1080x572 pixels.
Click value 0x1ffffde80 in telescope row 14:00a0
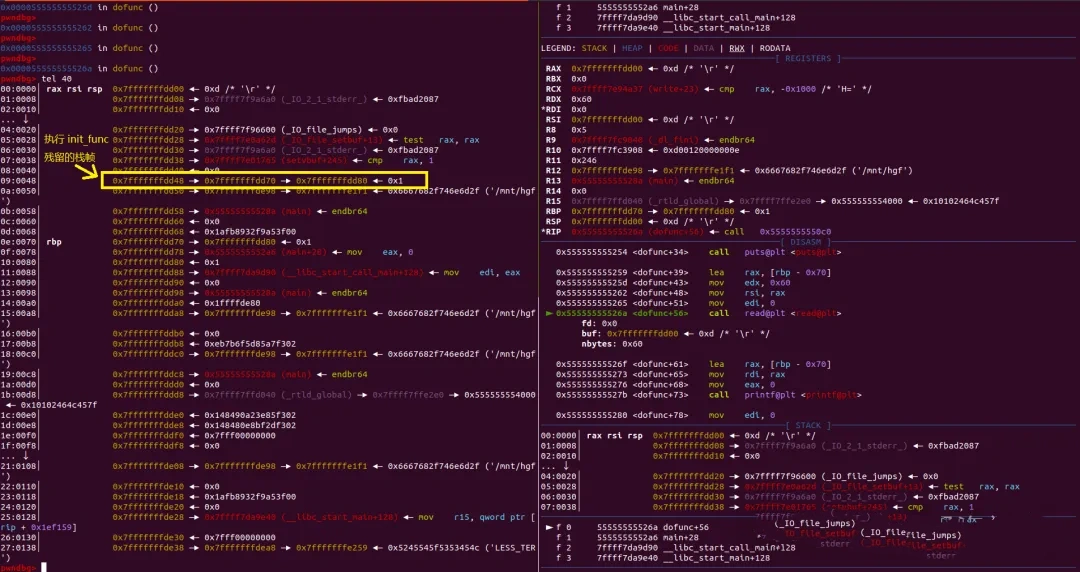(232, 303)
